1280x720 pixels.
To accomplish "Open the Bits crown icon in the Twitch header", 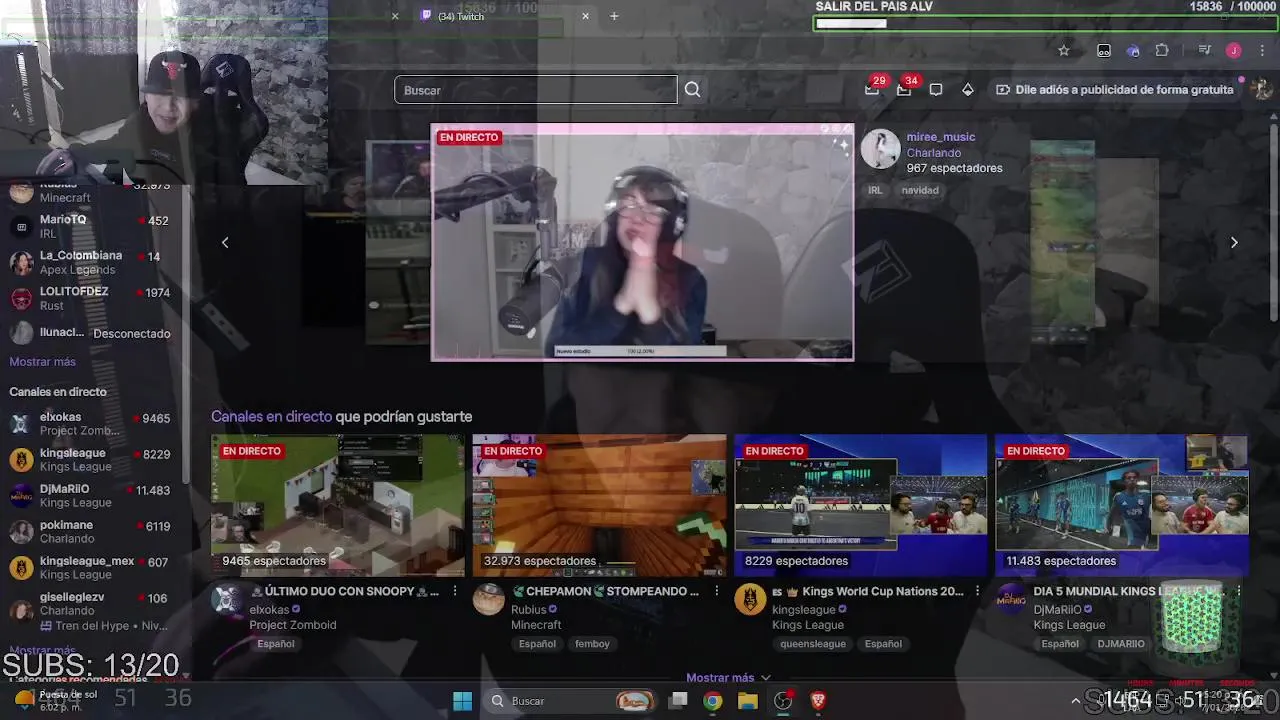I will tap(967, 89).
